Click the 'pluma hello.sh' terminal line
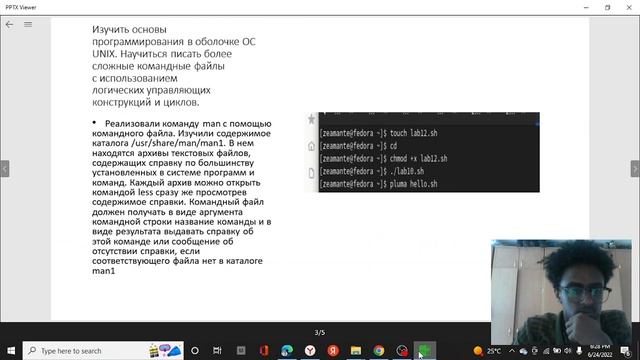Viewport: 640px width, 360px height. pyautogui.click(x=378, y=184)
